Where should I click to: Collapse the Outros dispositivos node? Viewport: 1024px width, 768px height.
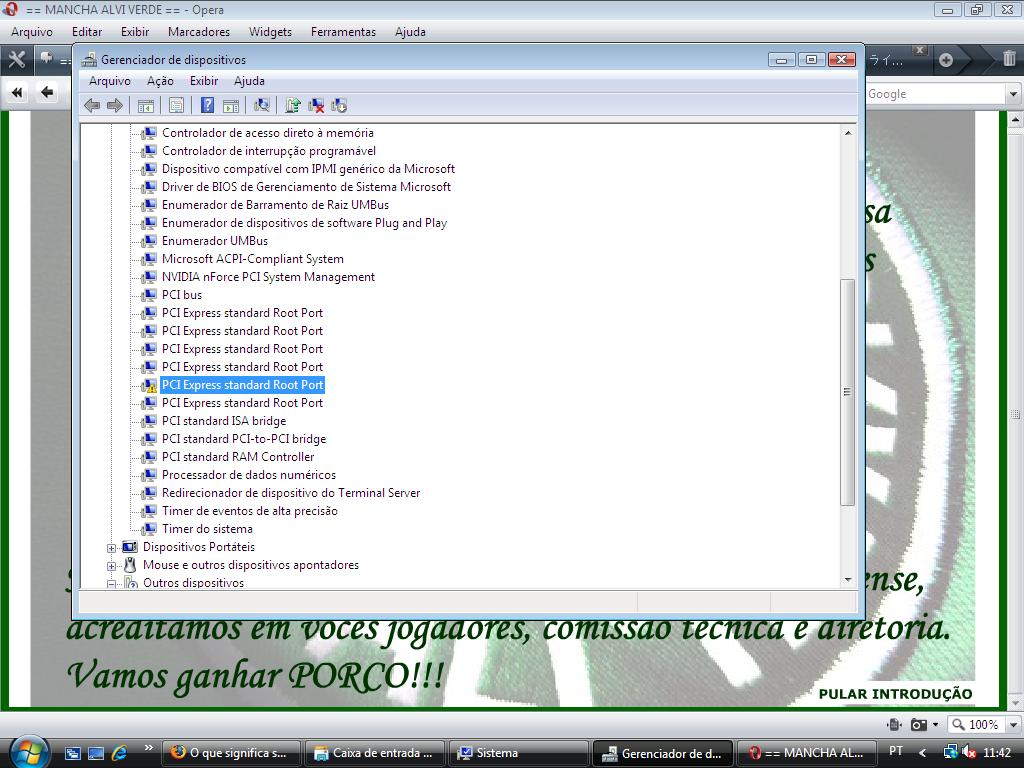[x=112, y=584]
